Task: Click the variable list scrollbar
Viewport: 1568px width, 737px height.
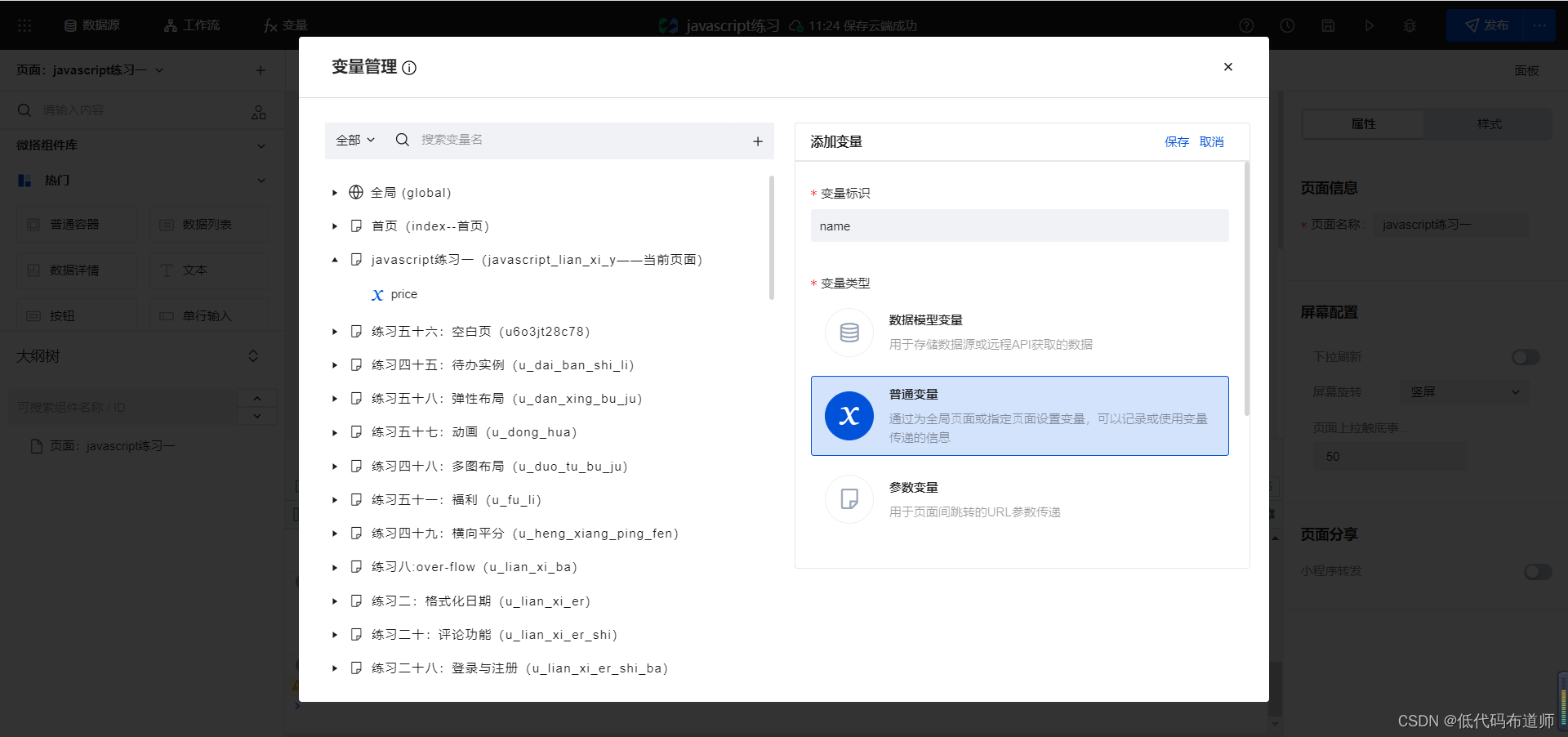Action: click(x=772, y=237)
